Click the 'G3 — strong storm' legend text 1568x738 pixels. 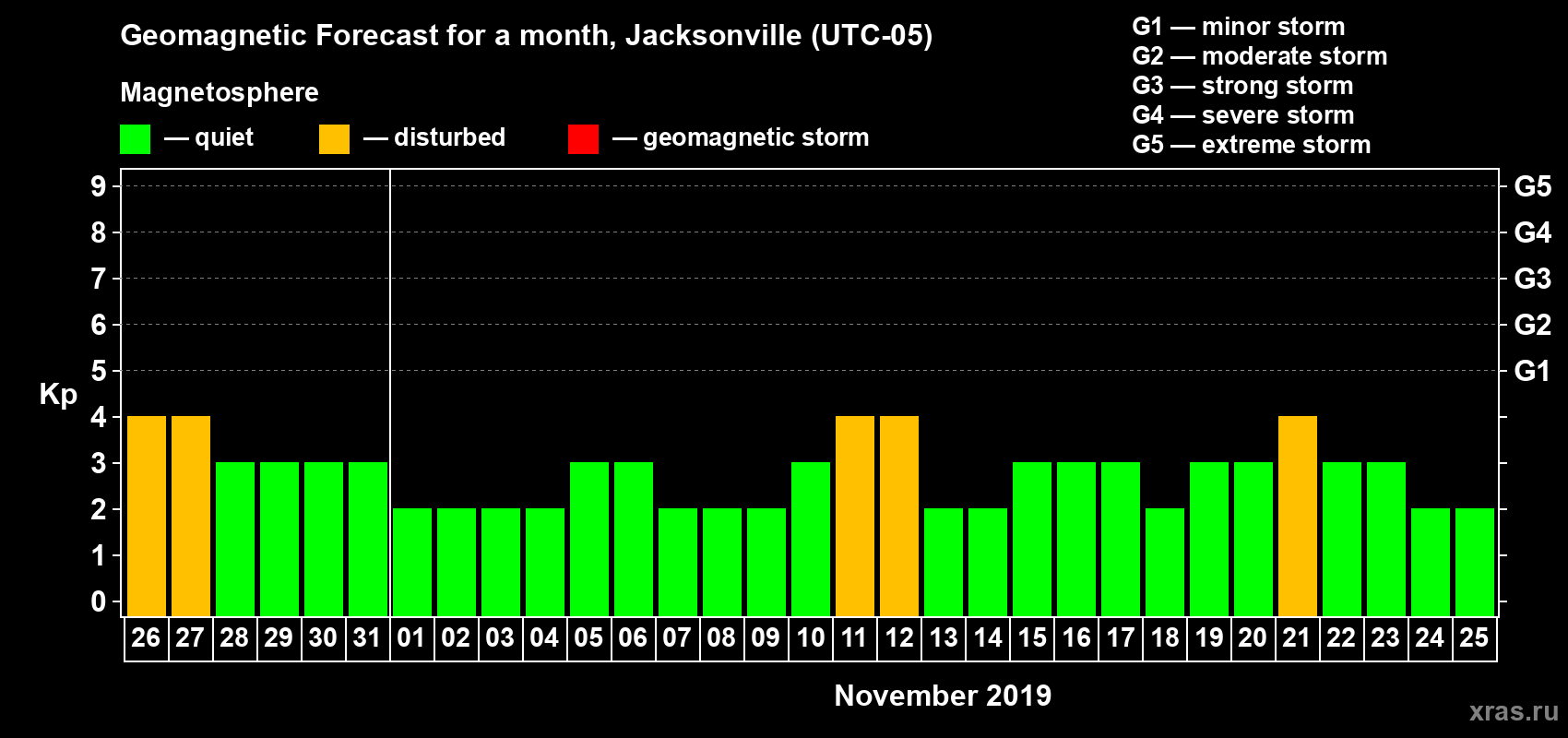point(1242,86)
